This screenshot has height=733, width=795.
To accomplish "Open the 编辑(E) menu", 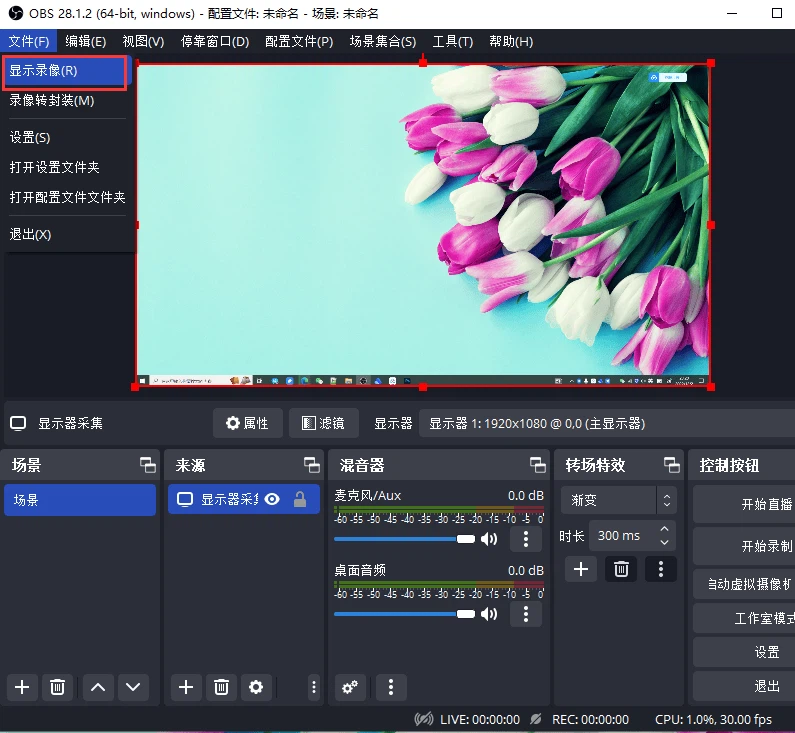I will 86,42.
